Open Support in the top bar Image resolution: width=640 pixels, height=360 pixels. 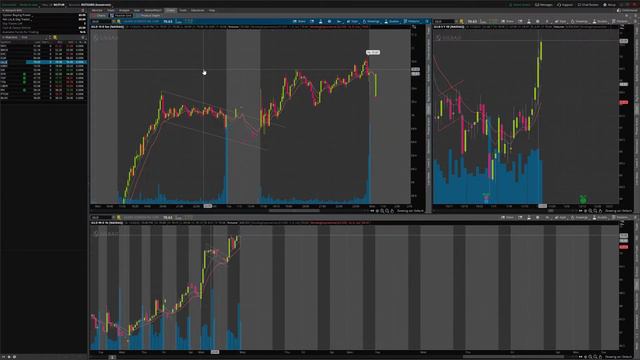(565, 5)
